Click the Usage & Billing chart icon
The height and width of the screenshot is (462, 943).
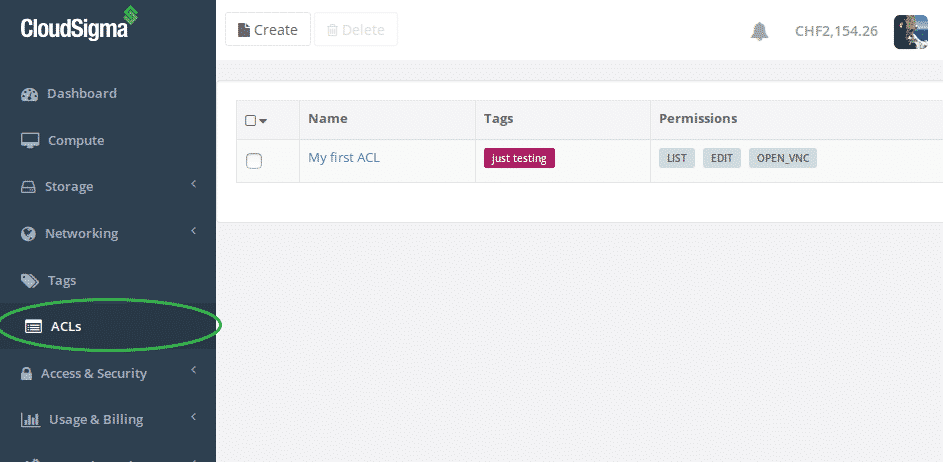(30, 419)
